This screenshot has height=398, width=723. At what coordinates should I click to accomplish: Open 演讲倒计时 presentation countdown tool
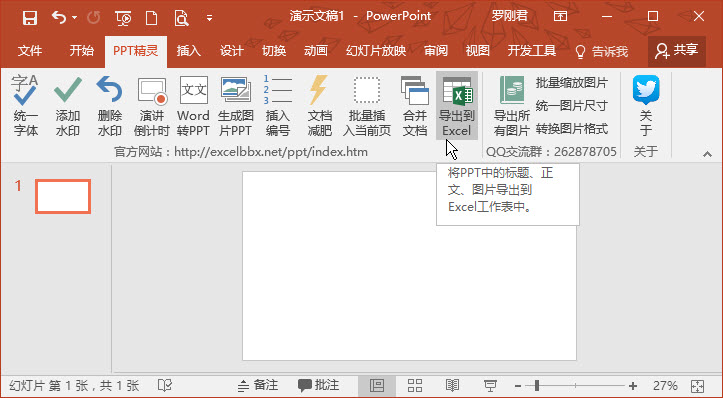click(152, 106)
